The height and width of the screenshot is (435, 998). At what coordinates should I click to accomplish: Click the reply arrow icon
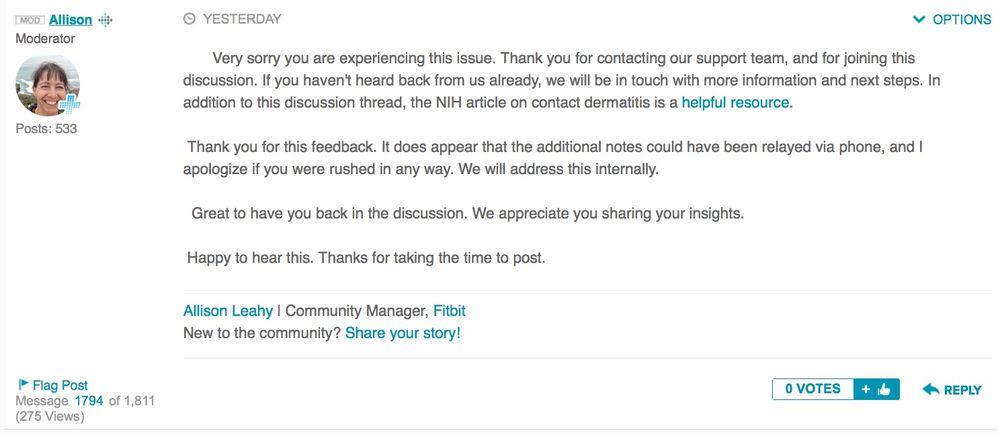pyautogui.click(x=931, y=389)
